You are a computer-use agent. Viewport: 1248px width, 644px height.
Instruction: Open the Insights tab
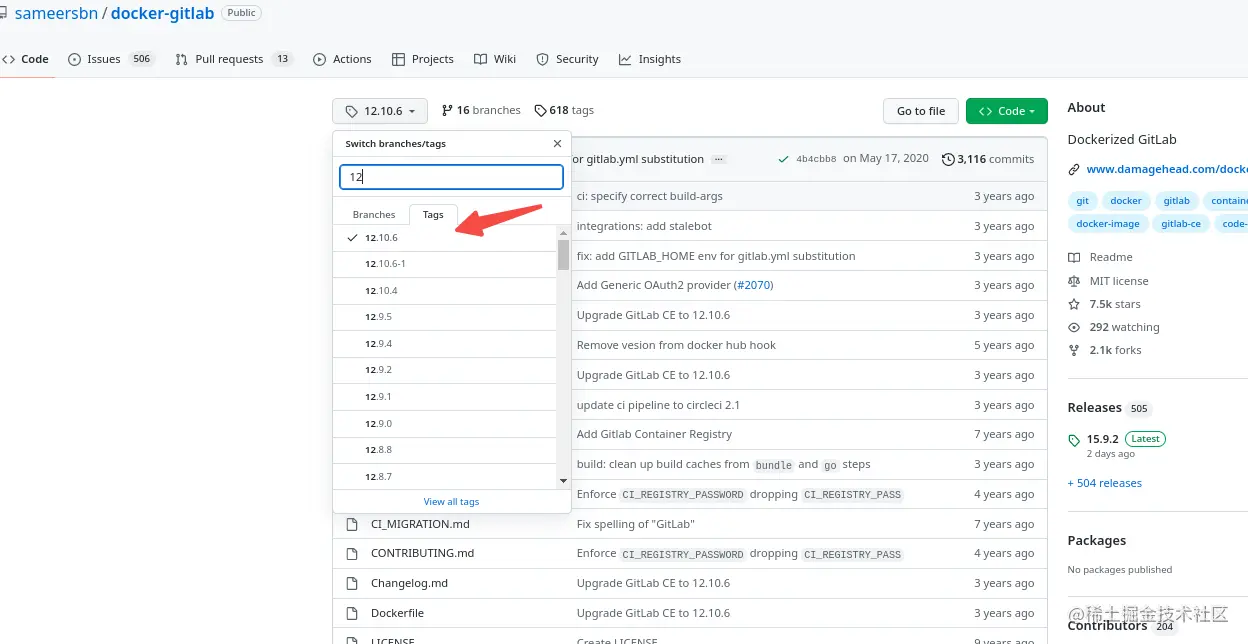(650, 59)
